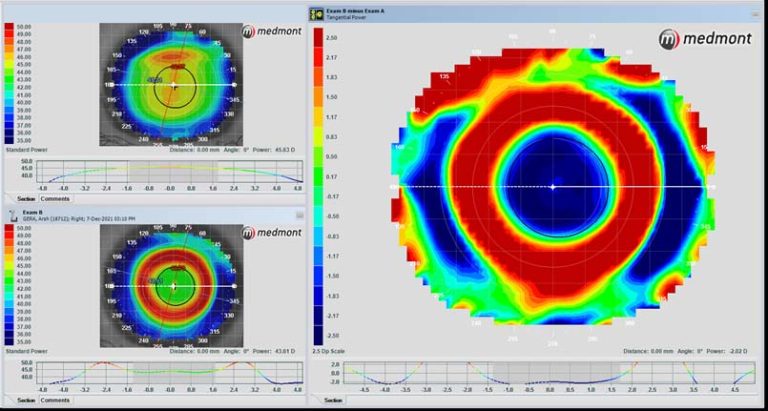Select the Section tab under the difference map
The height and width of the screenshot is (411, 768).
pyautogui.click(x=333, y=400)
